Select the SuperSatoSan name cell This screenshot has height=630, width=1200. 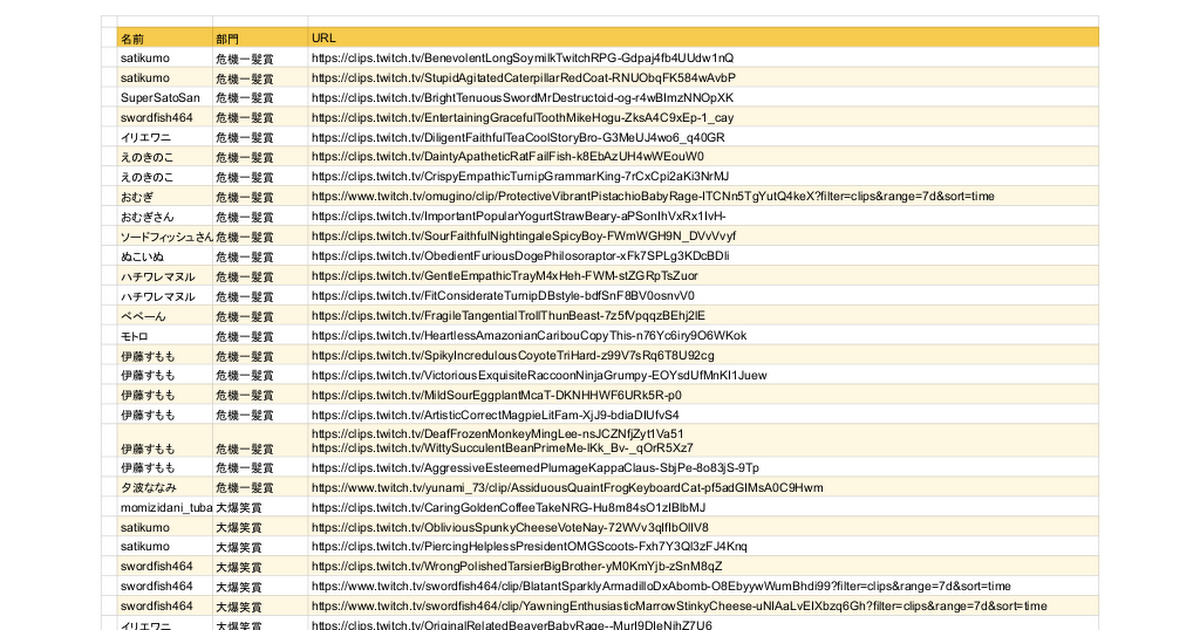[164, 98]
